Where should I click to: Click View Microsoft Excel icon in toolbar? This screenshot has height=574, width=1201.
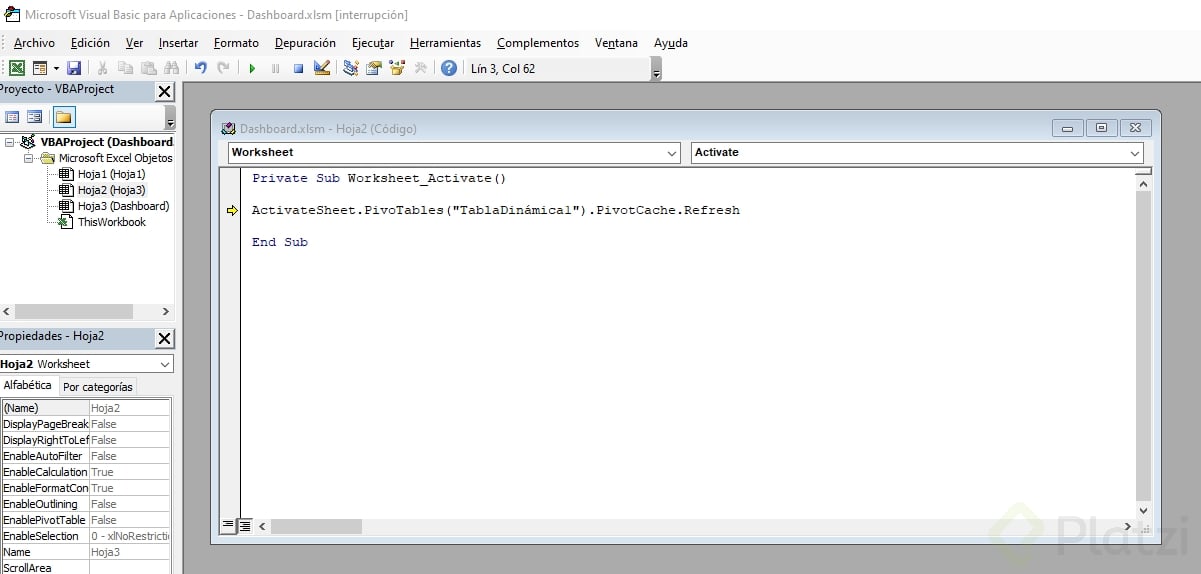pyautogui.click(x=17, y=68)
